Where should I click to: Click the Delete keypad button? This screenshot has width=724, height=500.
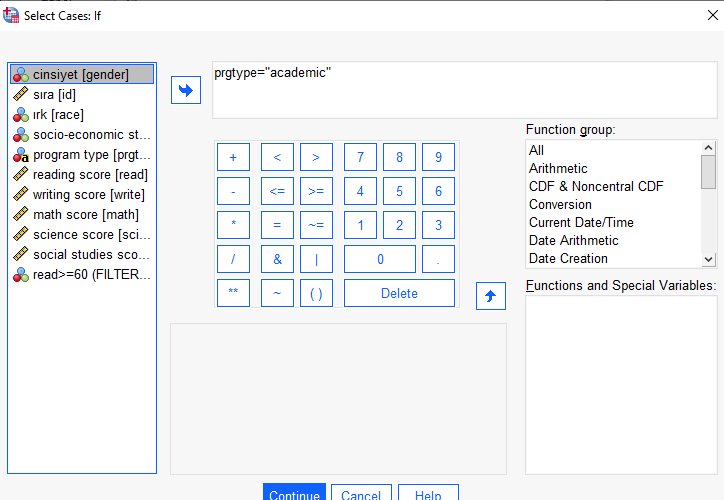pos(399,293)
